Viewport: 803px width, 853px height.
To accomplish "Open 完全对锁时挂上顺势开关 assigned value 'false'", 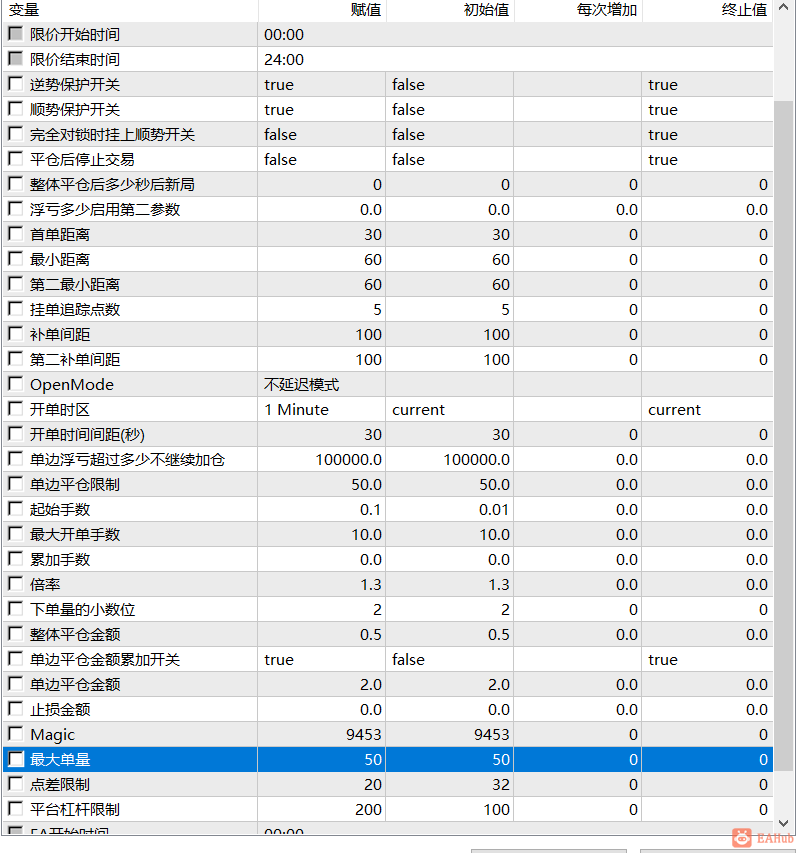I will tap(322, 134).
